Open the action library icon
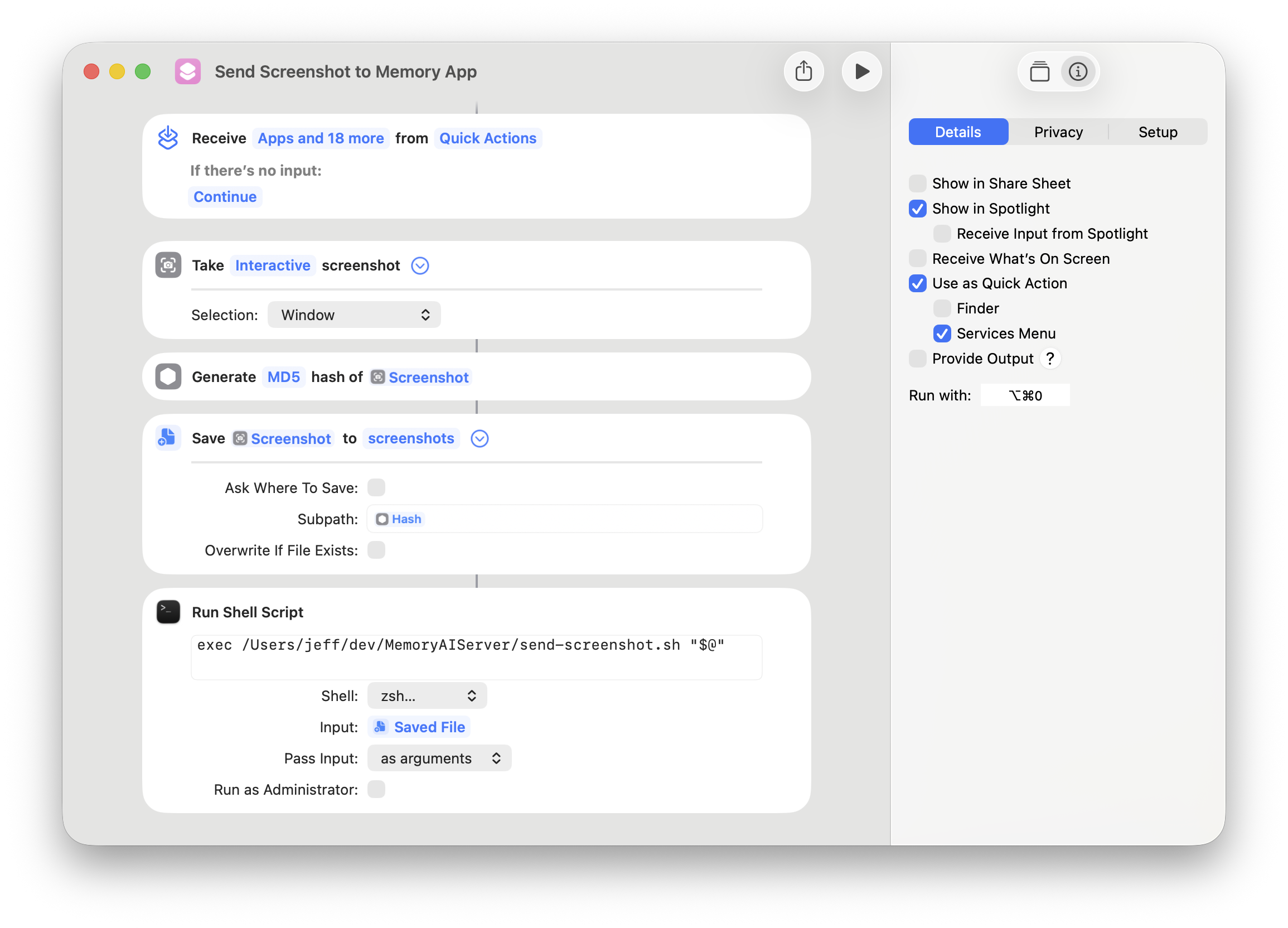The height and width of the screenshot is (928, 1288). point(1039,71)
